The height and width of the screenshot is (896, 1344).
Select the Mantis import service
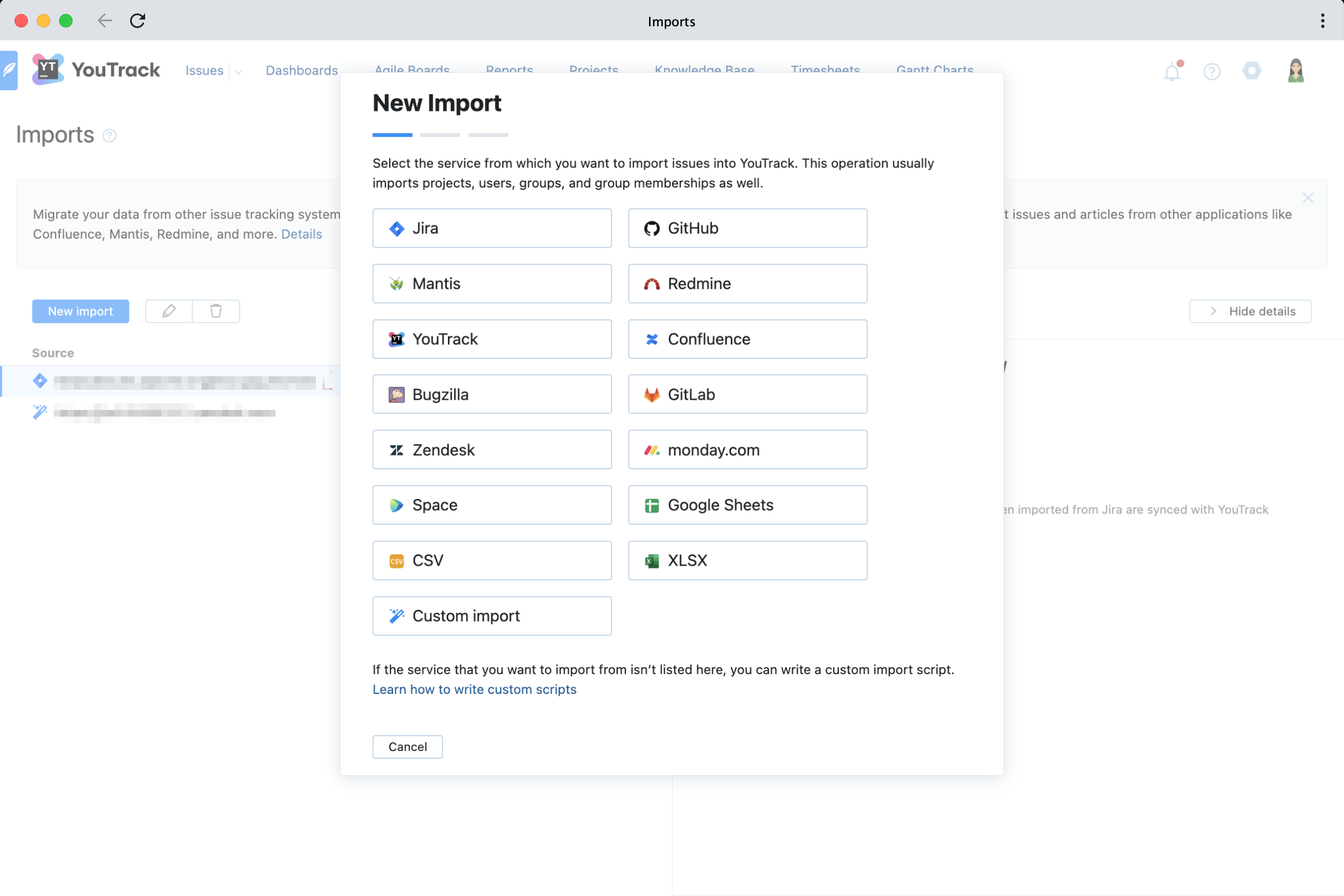pos(492,283)
